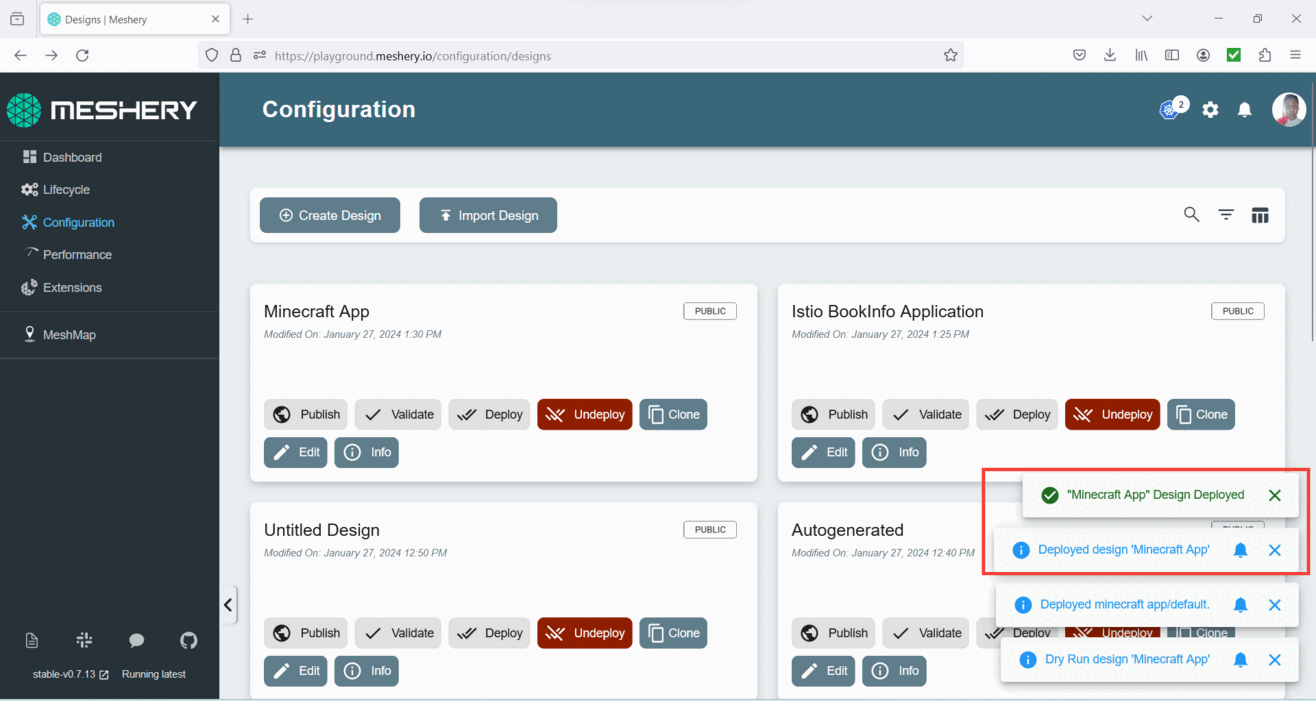
Task: Click the Create Design button
Action: (329, 215)
